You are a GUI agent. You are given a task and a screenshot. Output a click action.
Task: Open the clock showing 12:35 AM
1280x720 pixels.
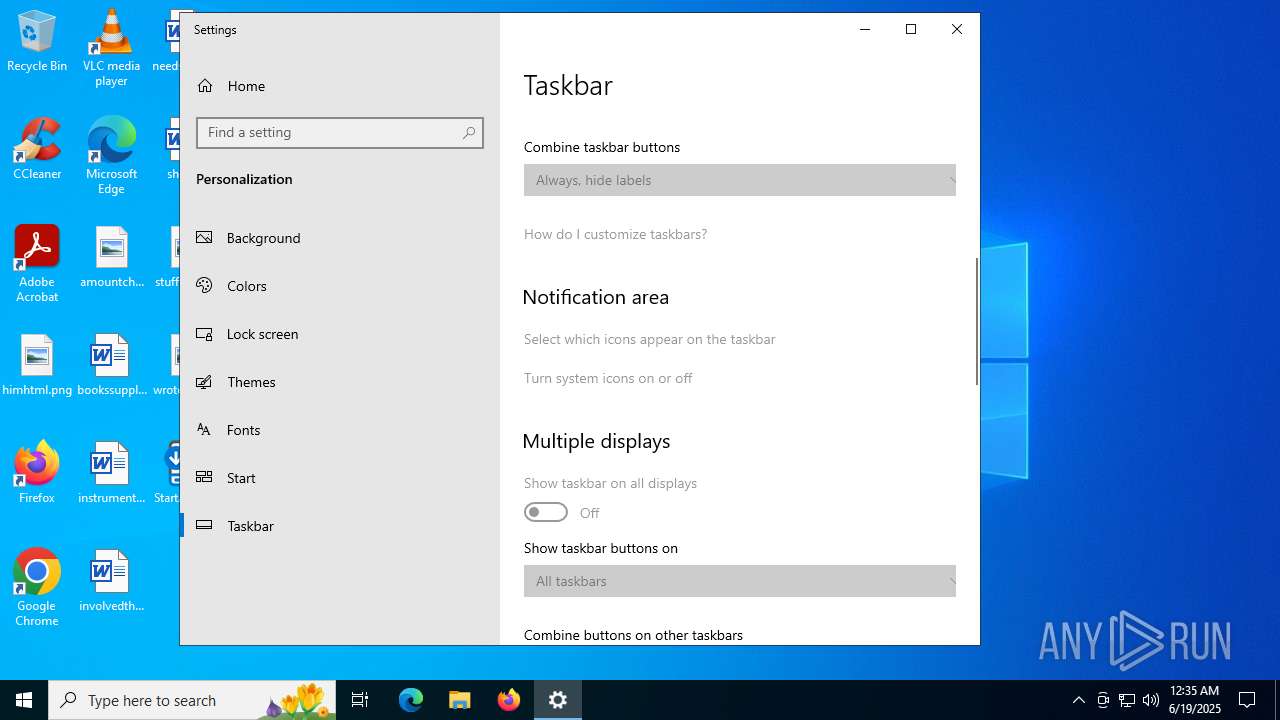pyautogui.click(x=1195, y=700)
